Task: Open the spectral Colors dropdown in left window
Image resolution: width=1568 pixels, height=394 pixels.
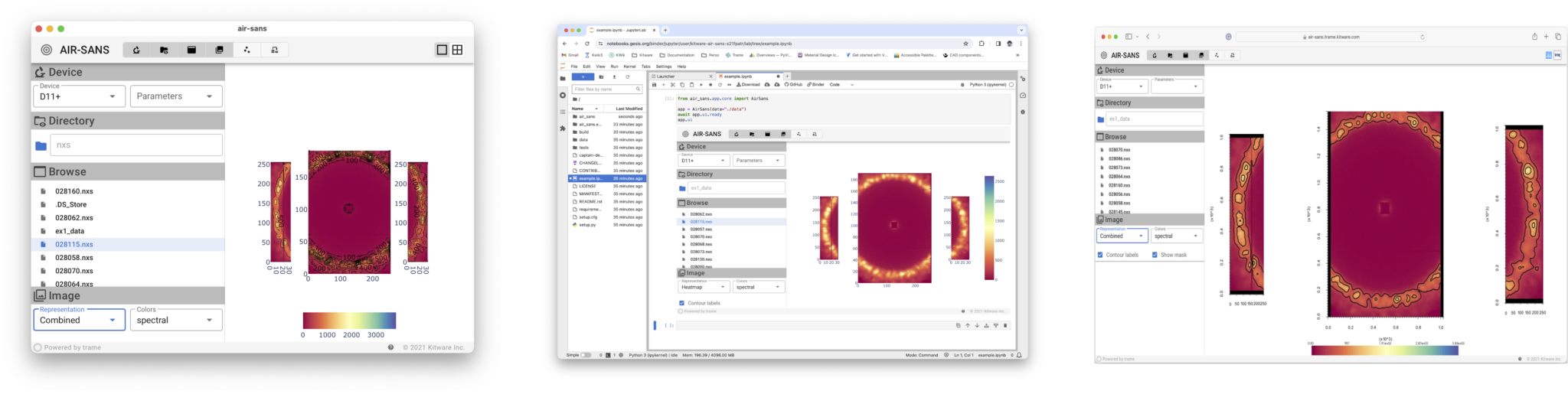Action: tap(175, 320)
